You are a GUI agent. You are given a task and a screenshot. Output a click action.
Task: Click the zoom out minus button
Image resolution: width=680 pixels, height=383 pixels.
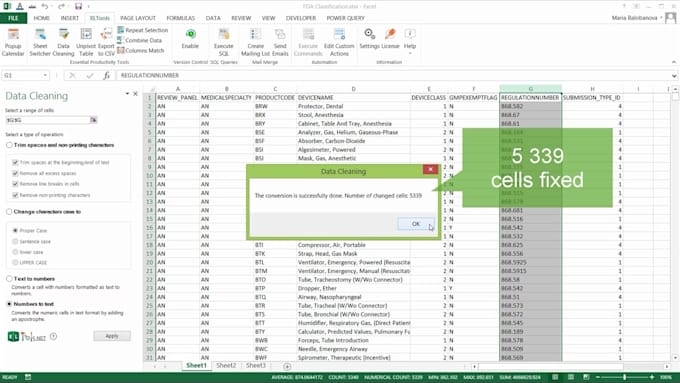[x=598, y=377]
